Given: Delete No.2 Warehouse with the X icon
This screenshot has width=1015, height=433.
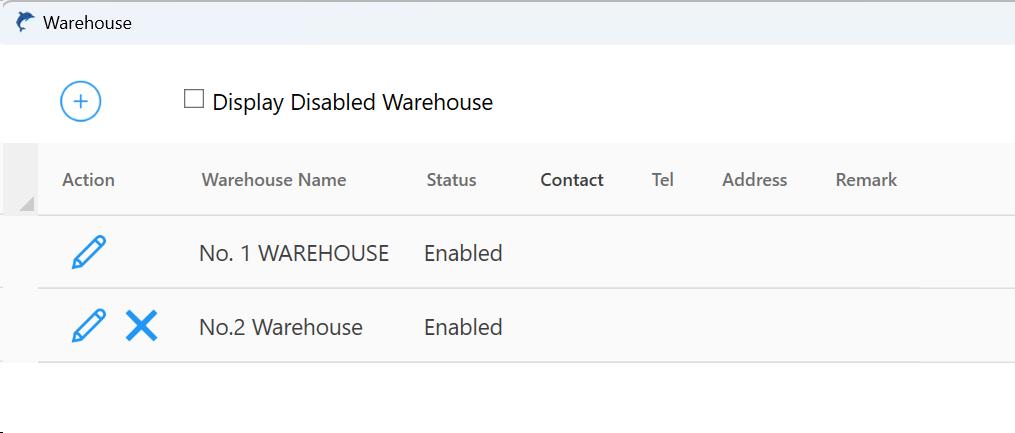Looking at the screenshot, I should [141, 325].
